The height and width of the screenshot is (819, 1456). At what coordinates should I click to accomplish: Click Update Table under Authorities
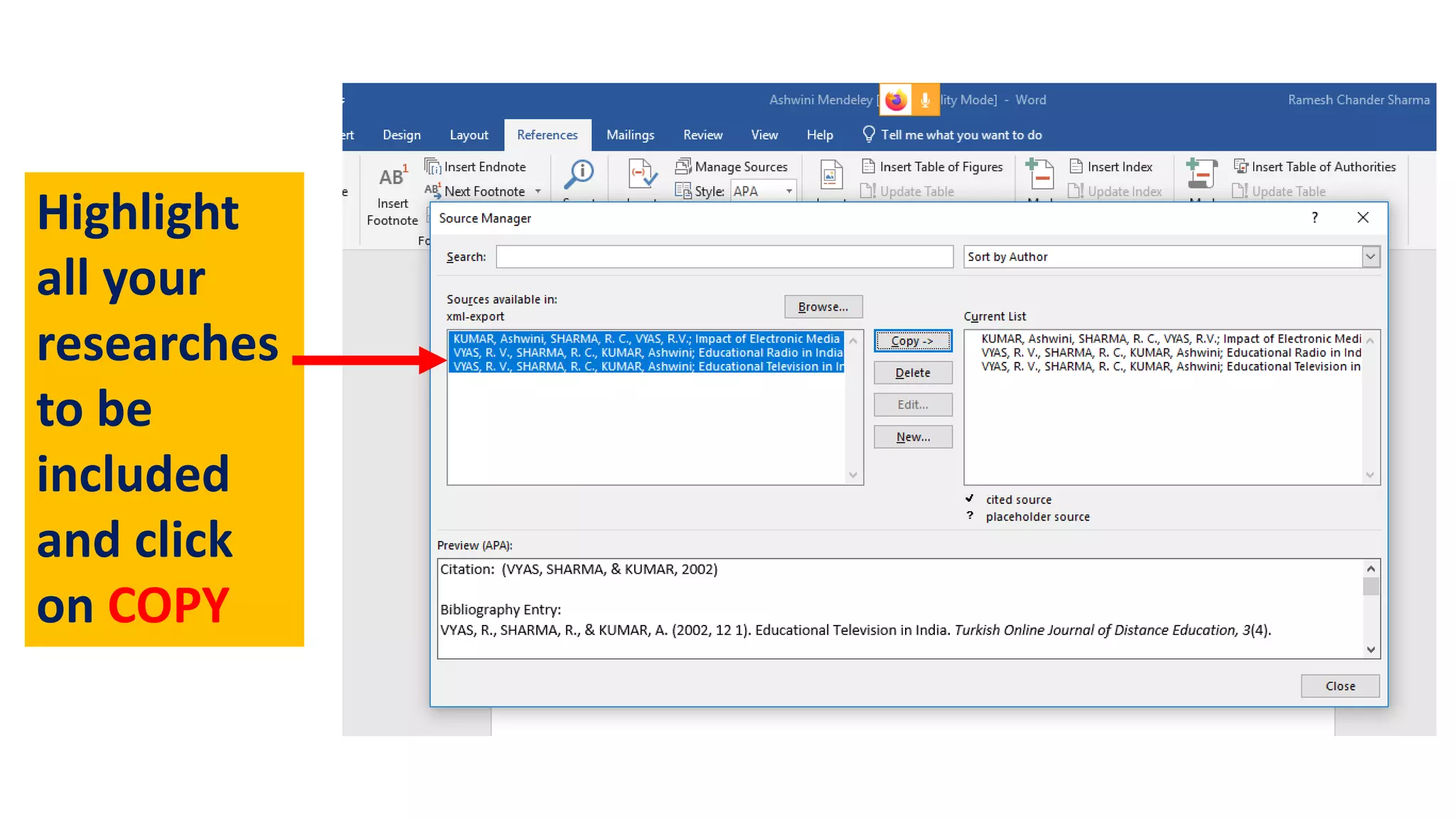click(1279, 191)
